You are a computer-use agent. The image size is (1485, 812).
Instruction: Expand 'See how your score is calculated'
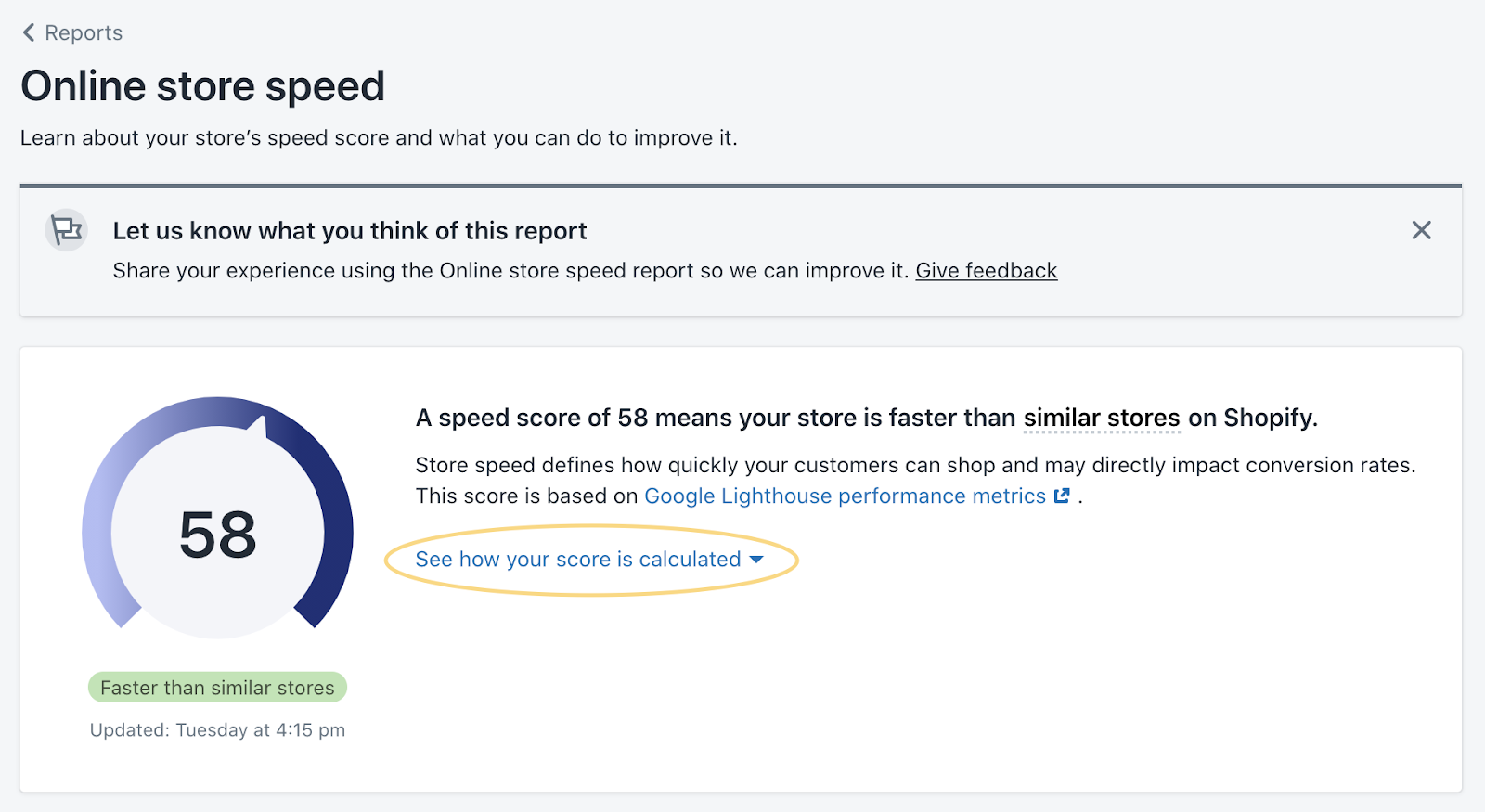(x=577, y=560)
